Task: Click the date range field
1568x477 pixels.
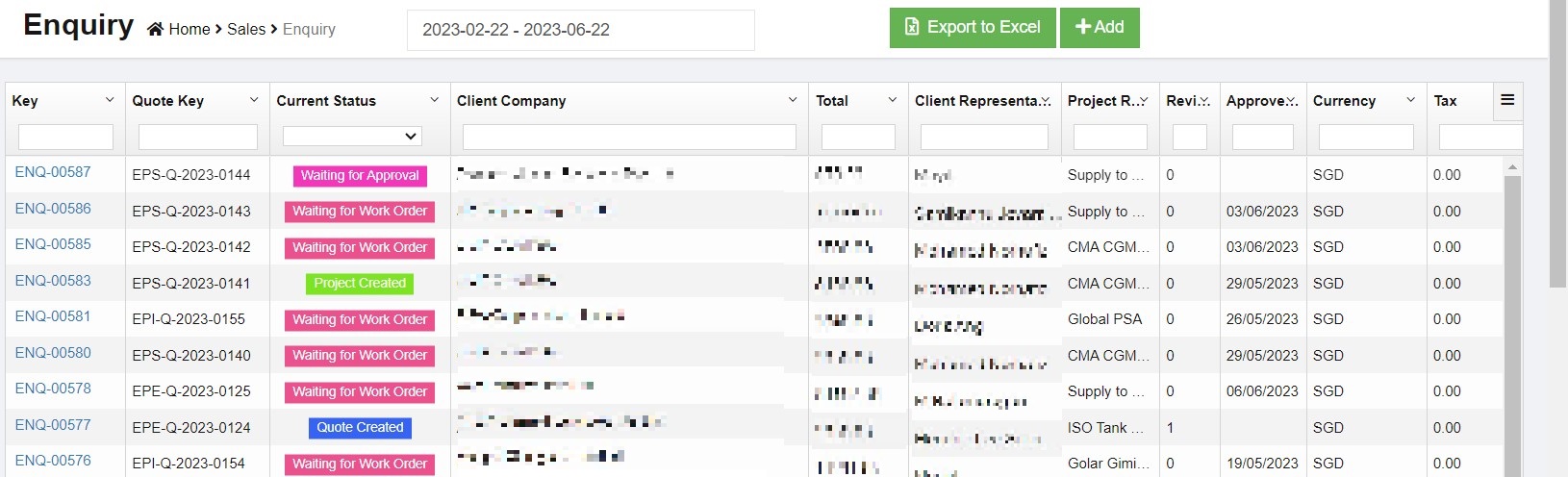Action: coord(580,30)
